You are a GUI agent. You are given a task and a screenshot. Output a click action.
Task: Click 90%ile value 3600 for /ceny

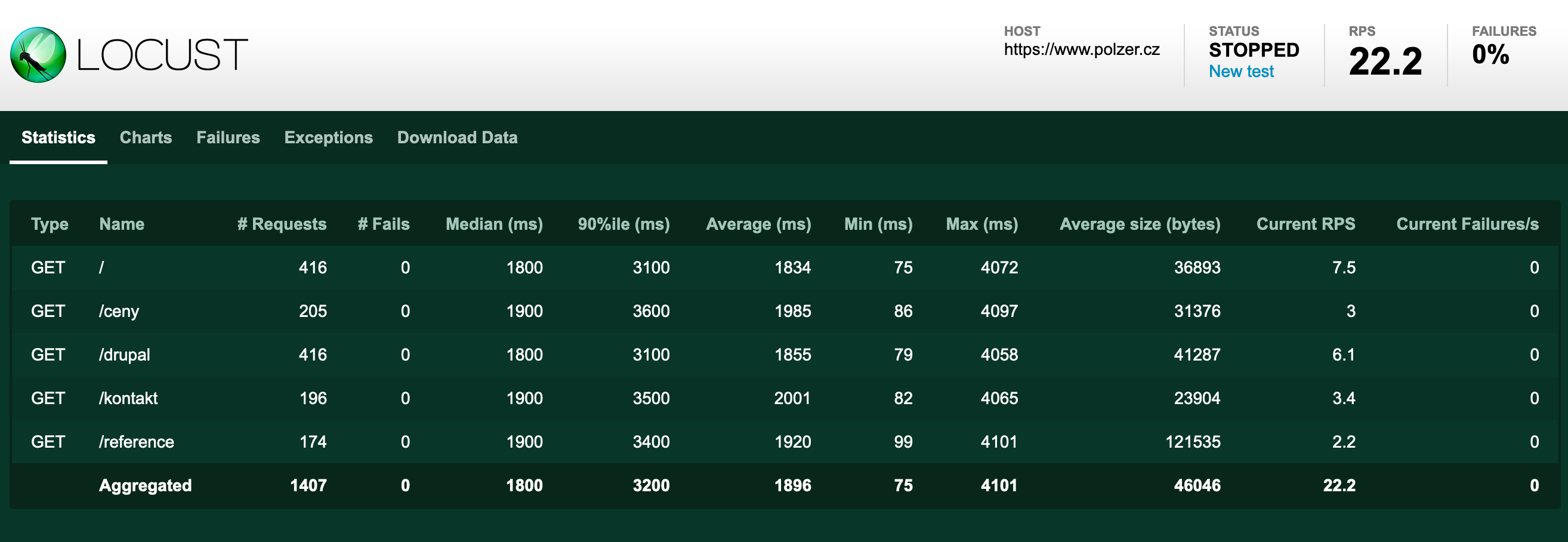pos(652,311)
